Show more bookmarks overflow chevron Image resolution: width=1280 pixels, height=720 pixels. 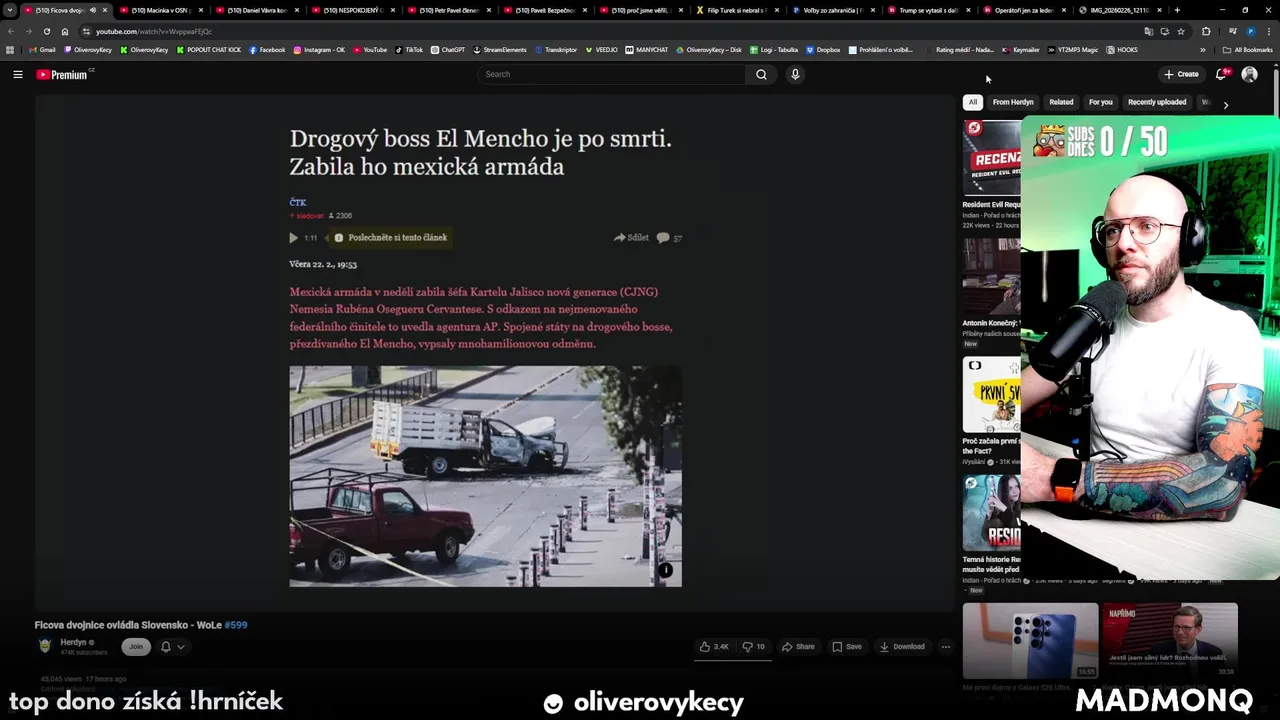pyautogui.click(x=1202, y=50)
